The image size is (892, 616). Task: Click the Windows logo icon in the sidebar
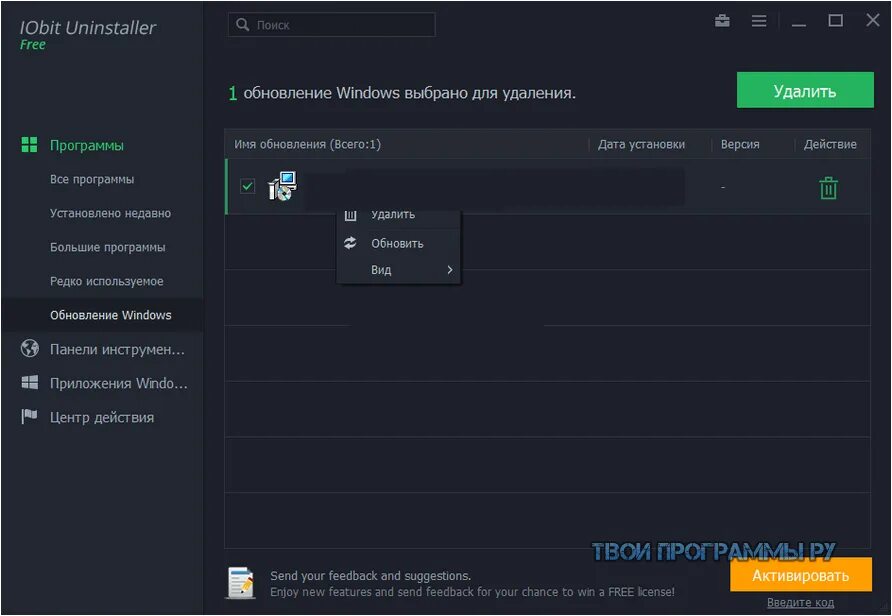(30, 382)
